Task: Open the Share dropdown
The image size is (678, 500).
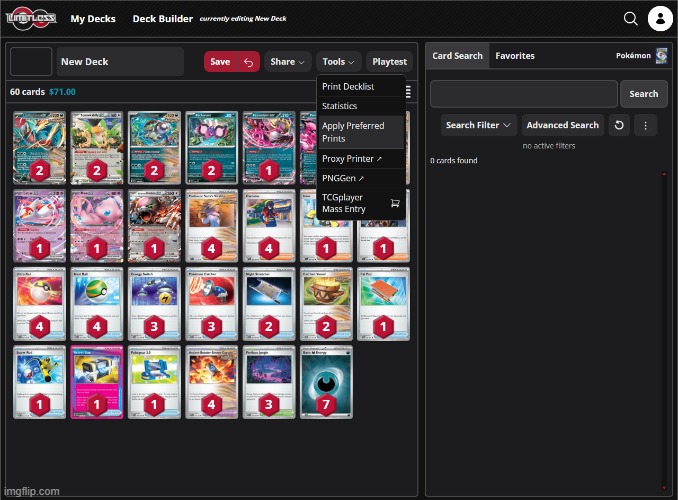Action: point(287,62)
